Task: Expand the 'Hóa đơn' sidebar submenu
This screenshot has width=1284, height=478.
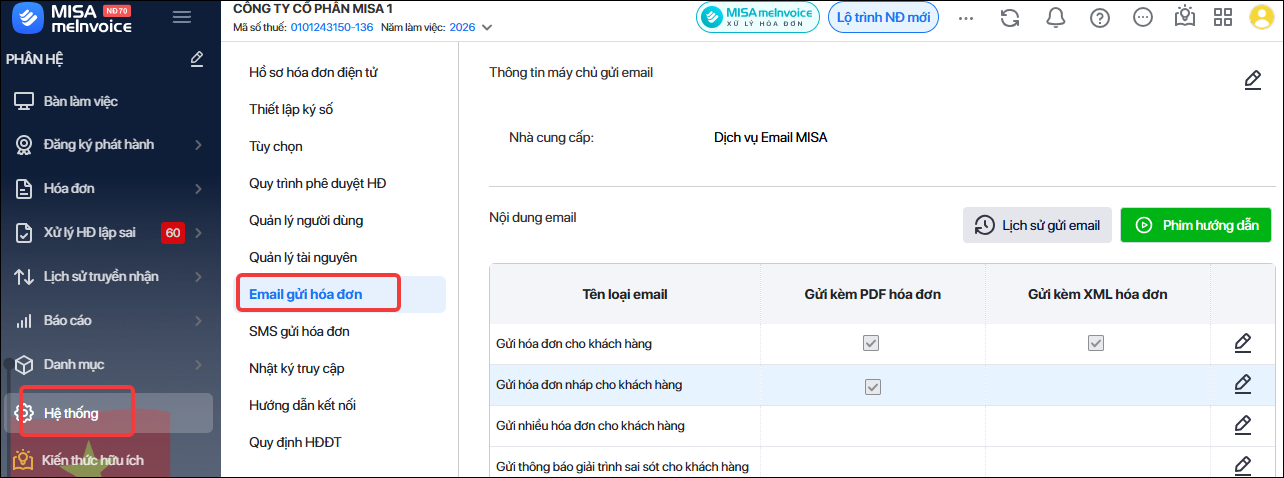Action: click(x=198, y=188)
